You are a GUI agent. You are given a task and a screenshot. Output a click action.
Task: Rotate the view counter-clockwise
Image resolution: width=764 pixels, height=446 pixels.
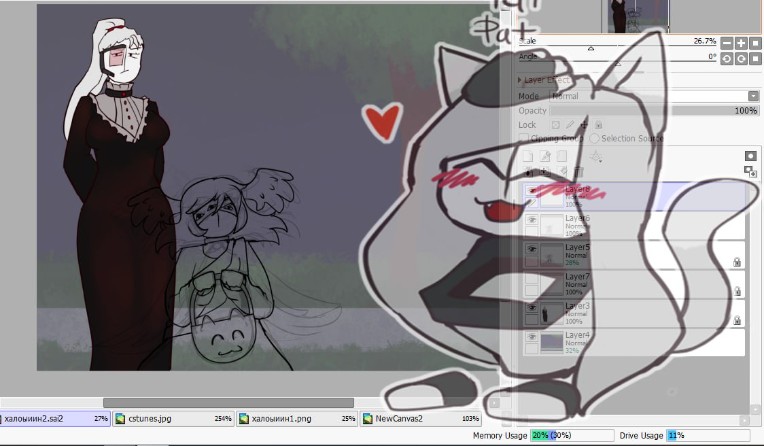coord(726,58)
